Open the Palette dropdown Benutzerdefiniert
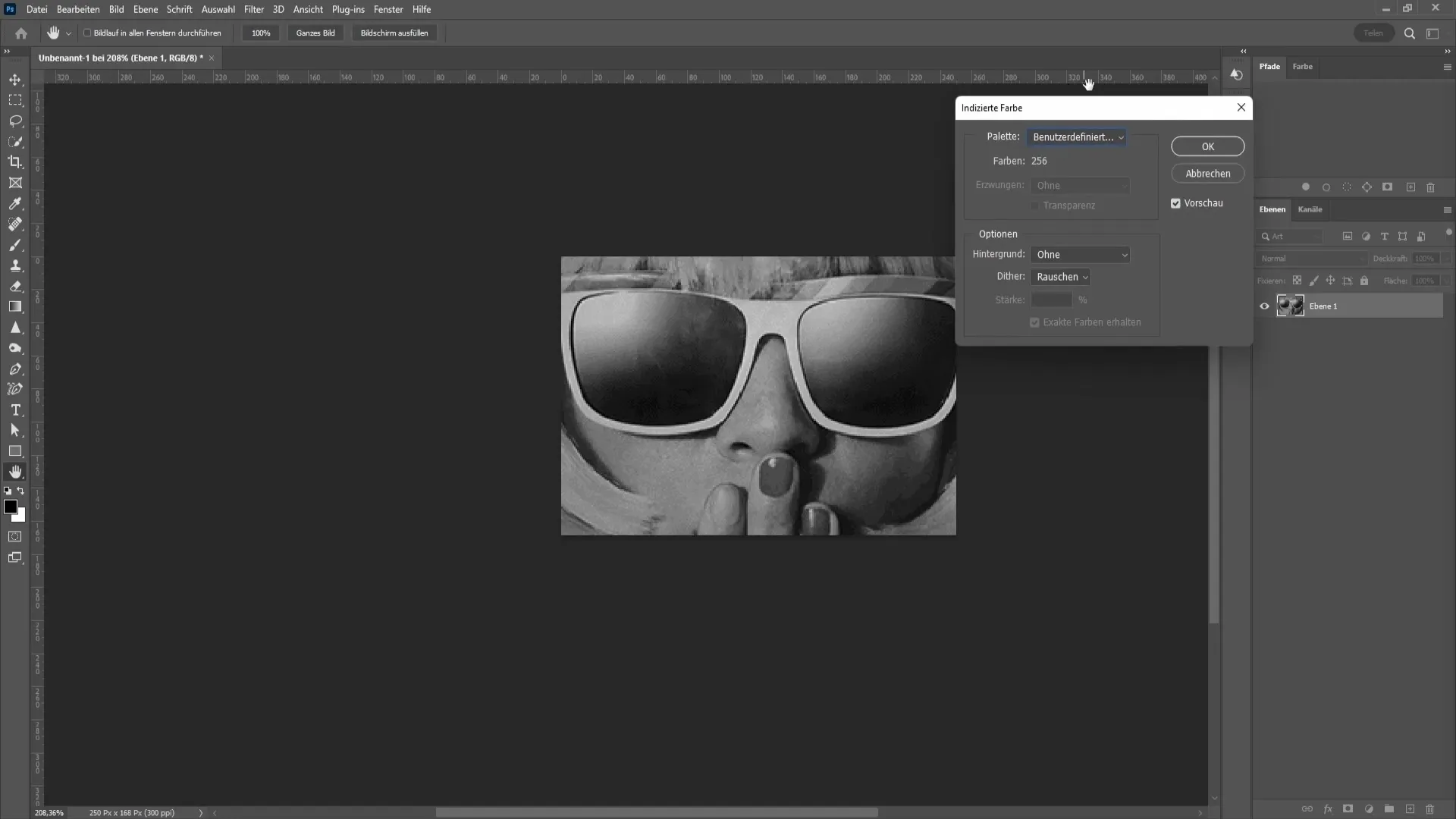Viewport: 1456px width, 819px height. 1077,137
